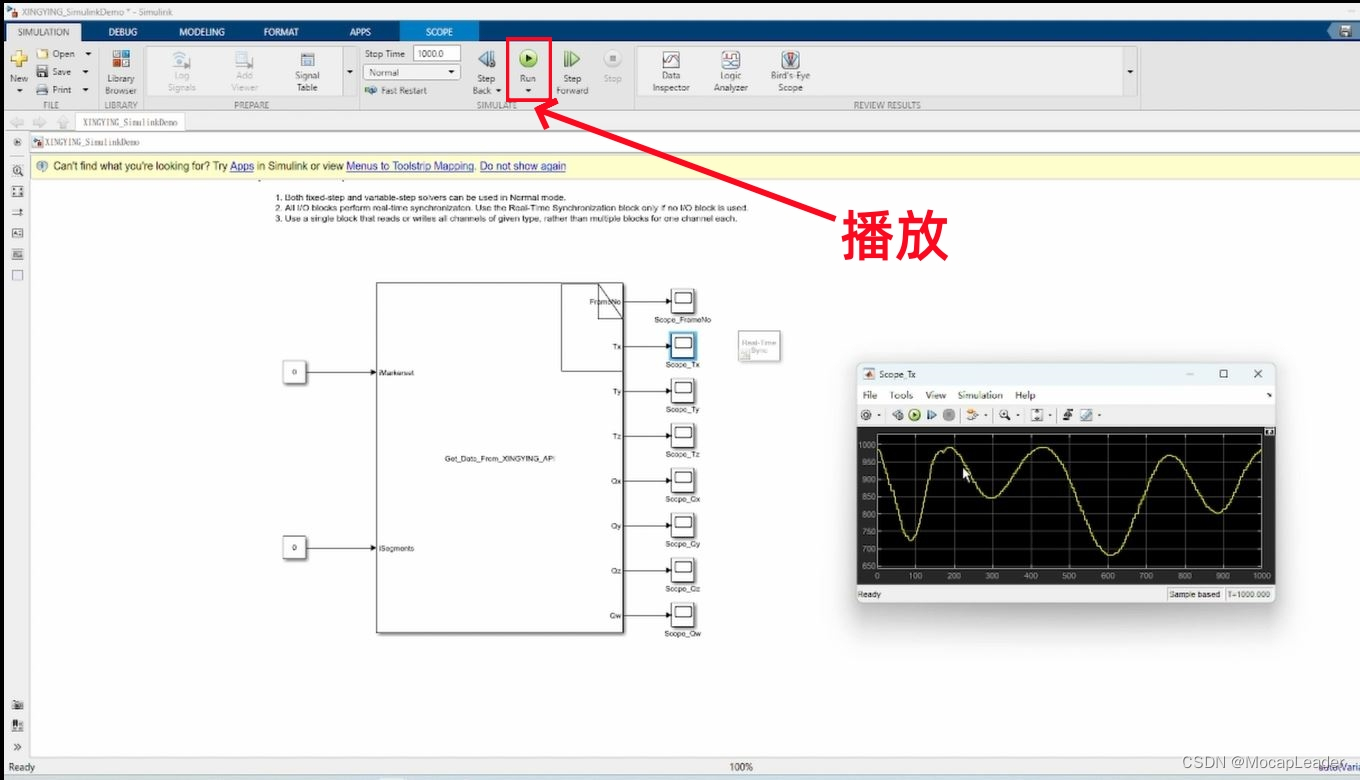1360x780 pixels.
Task: Click the Scope_Tx configuration gear icon
Action: [x=866, y=415]
